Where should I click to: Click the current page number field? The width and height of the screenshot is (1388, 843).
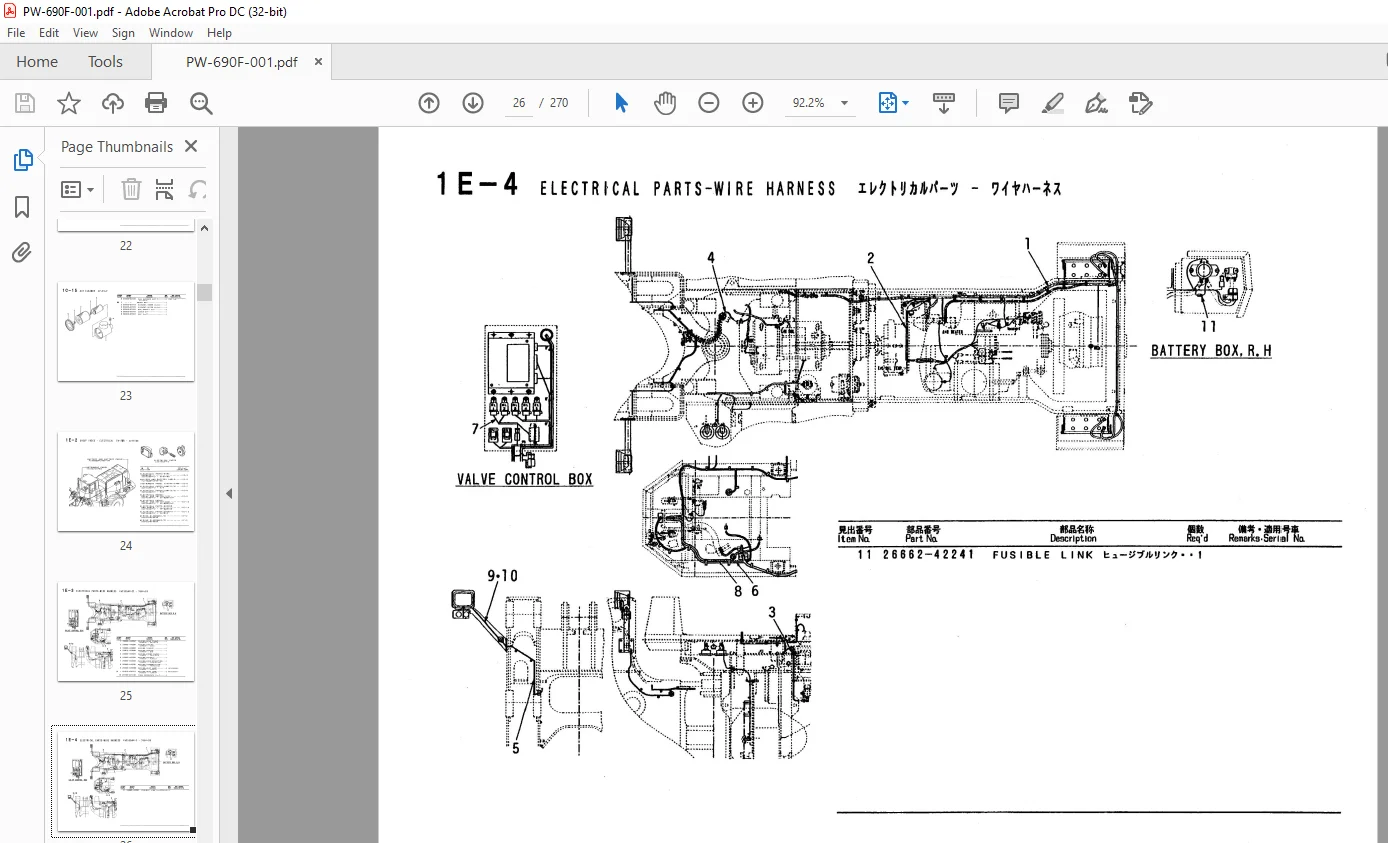[x=518, y=103]
